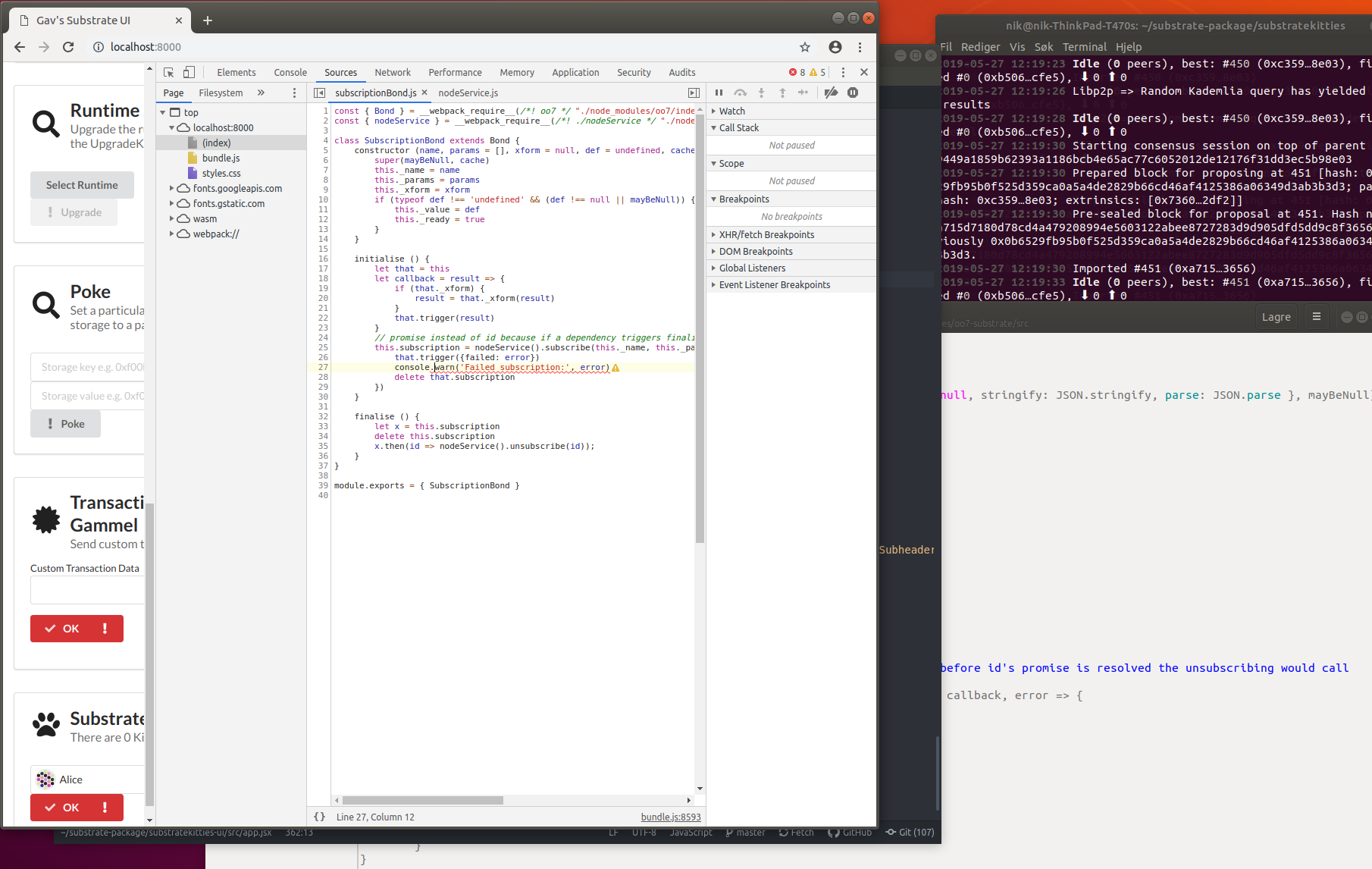Click the Pause script execution icon
This screenshot has width=1372, height=869.
719,93
